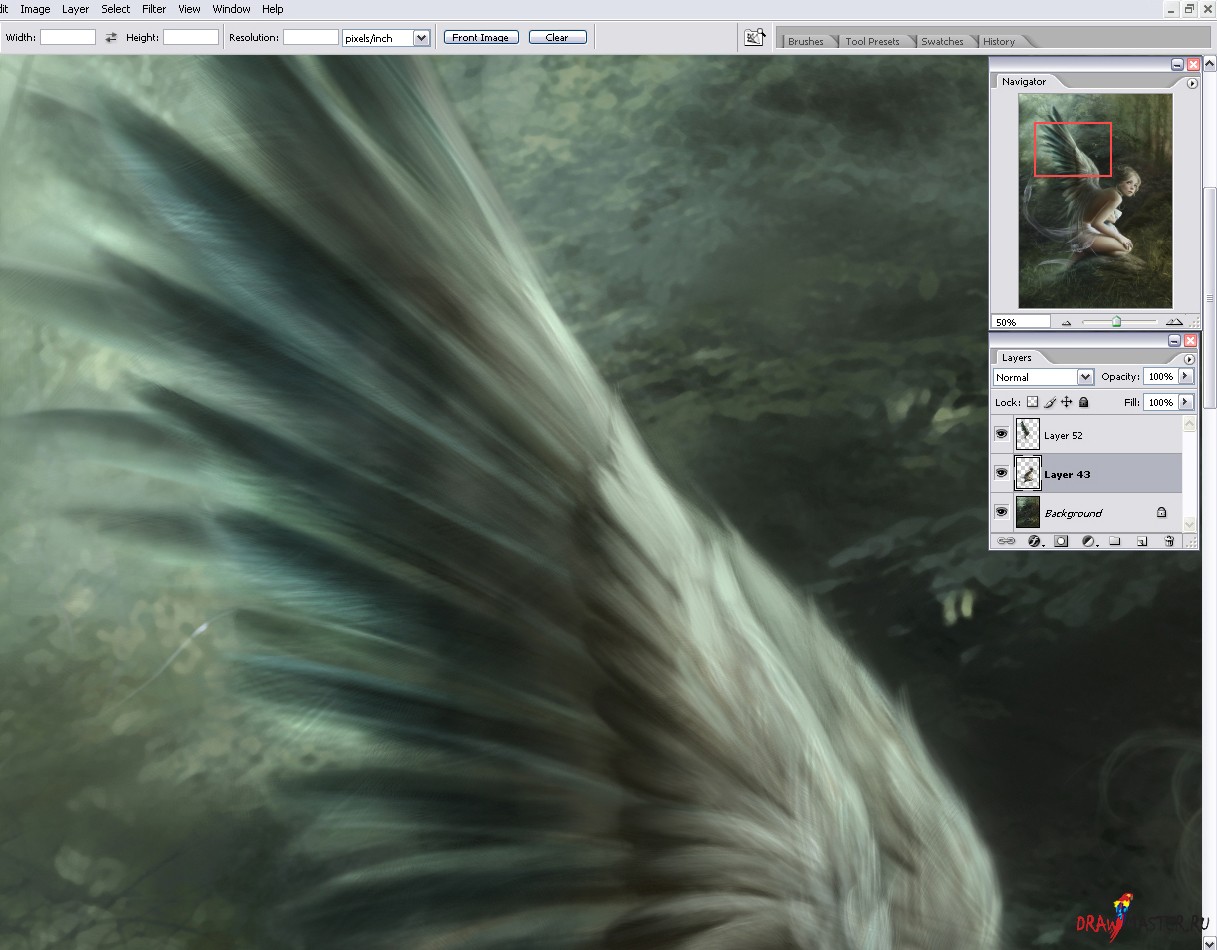
Task: Open the Layer menu
Action: 75,9
